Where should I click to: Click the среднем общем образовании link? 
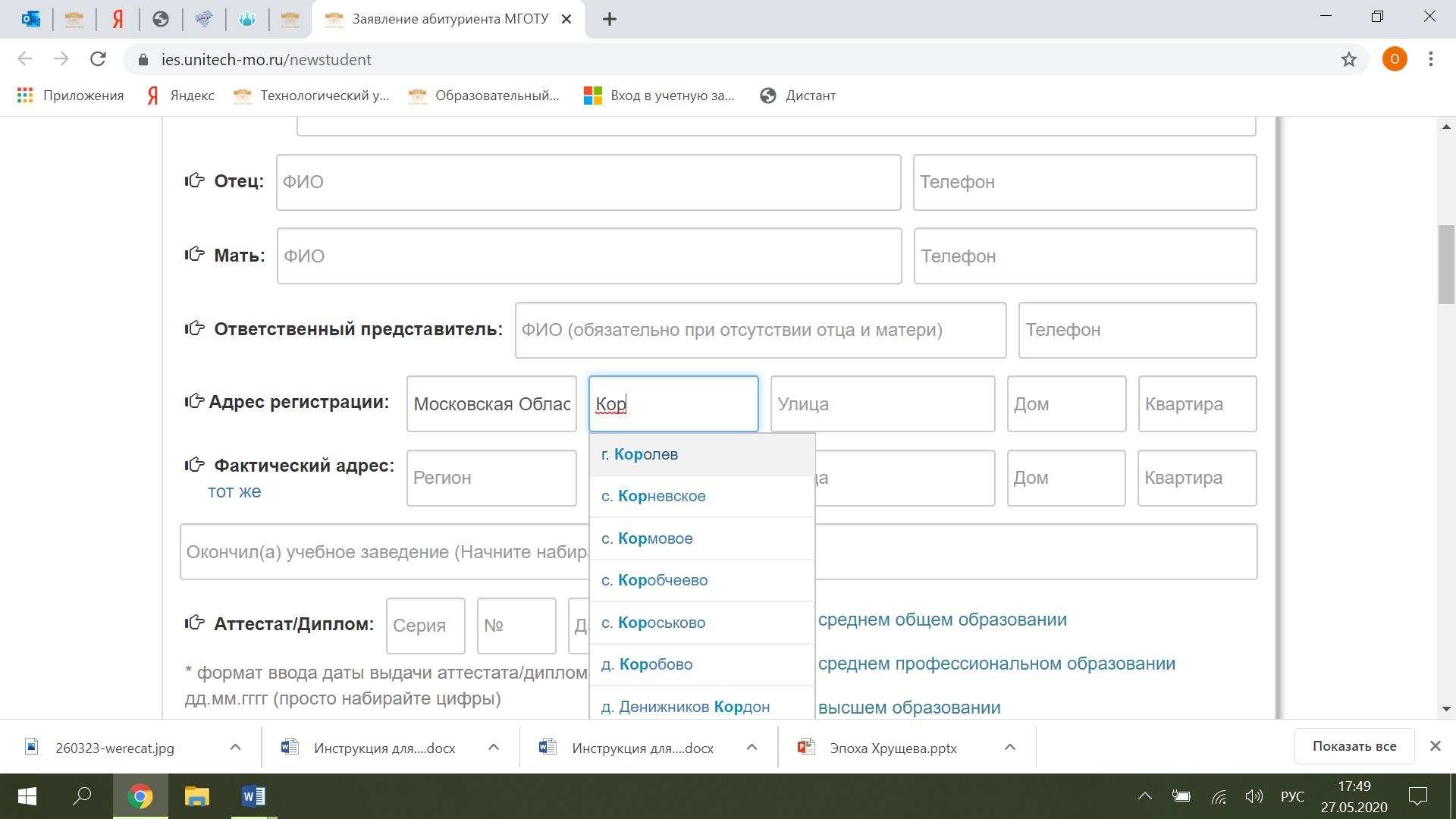tap(942, 620)
